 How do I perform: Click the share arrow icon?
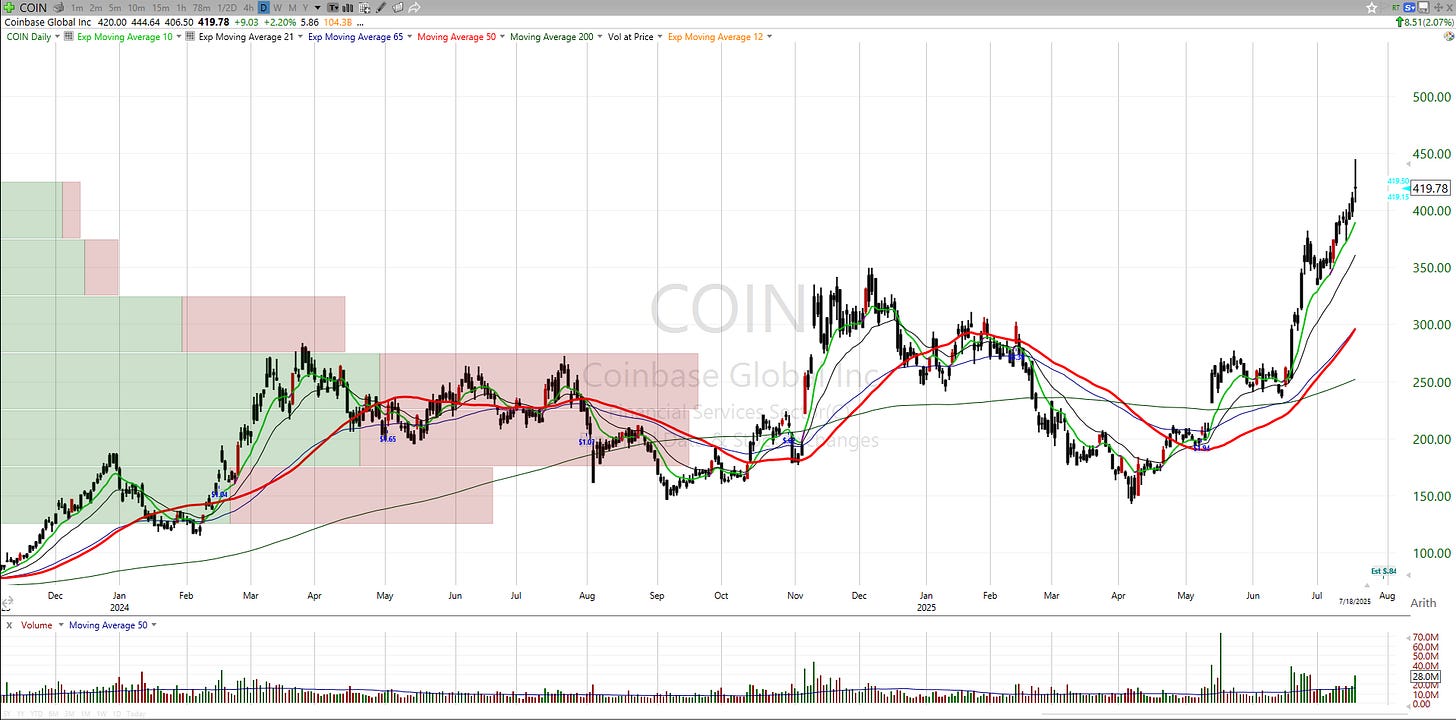click(414, 7)
